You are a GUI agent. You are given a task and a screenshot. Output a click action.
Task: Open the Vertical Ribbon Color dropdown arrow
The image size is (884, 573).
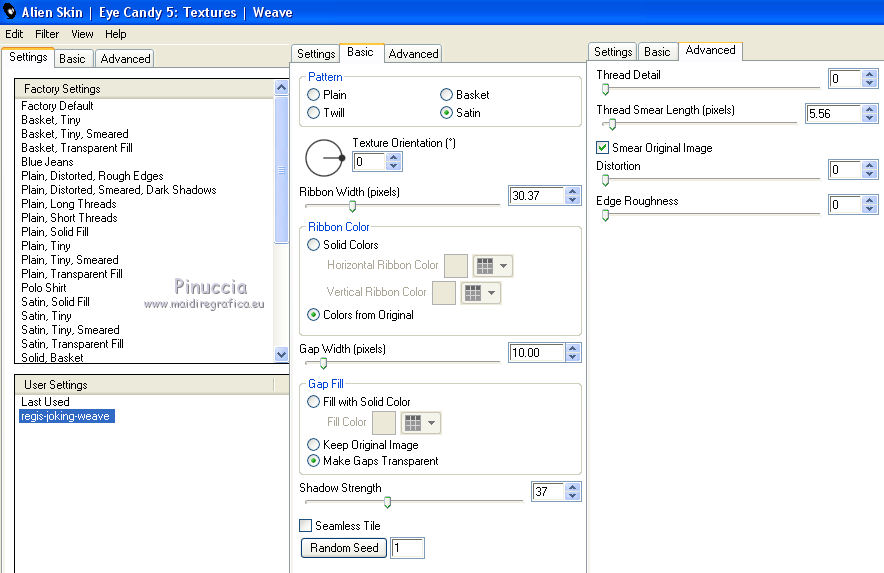click(x=492, y=293)
